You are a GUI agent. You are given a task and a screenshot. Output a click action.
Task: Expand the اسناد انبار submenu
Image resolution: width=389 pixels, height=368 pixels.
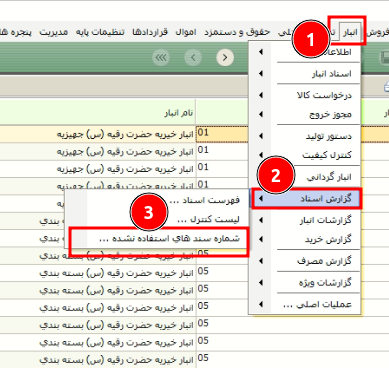click(305, 74)
